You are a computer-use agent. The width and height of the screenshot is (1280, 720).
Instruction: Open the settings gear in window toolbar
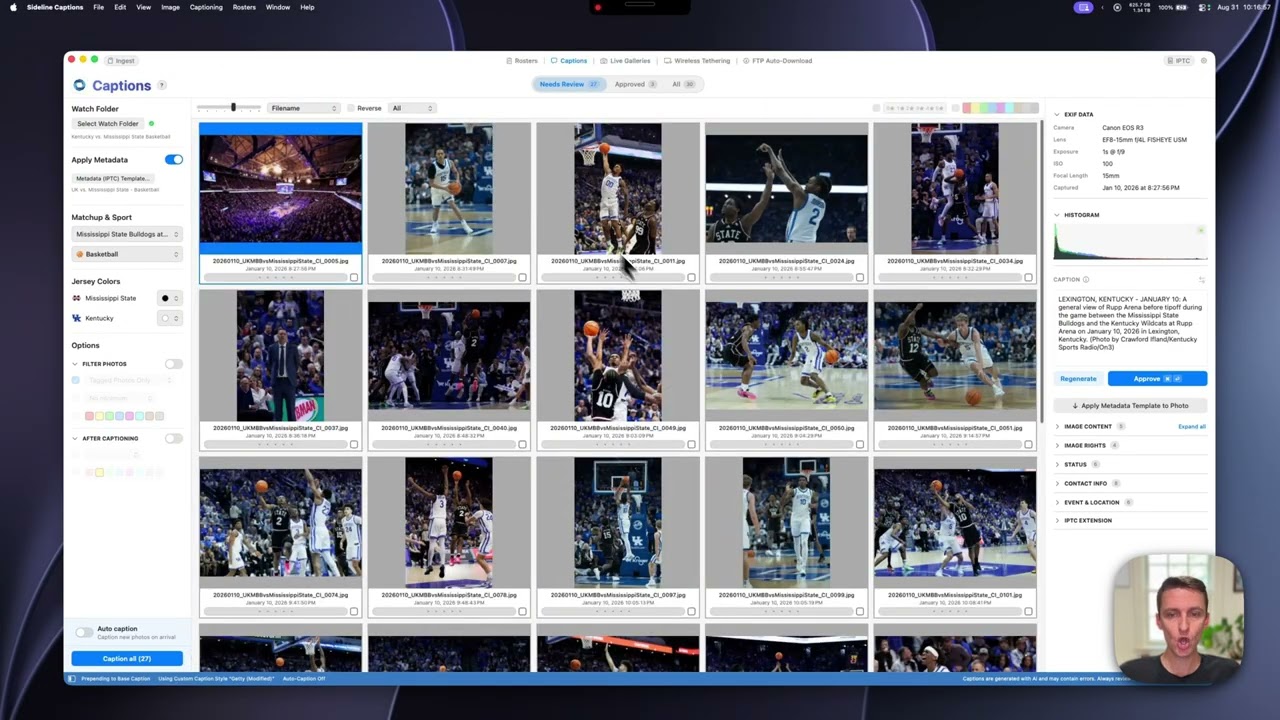pyautogui.click(x=1204, y=61)
